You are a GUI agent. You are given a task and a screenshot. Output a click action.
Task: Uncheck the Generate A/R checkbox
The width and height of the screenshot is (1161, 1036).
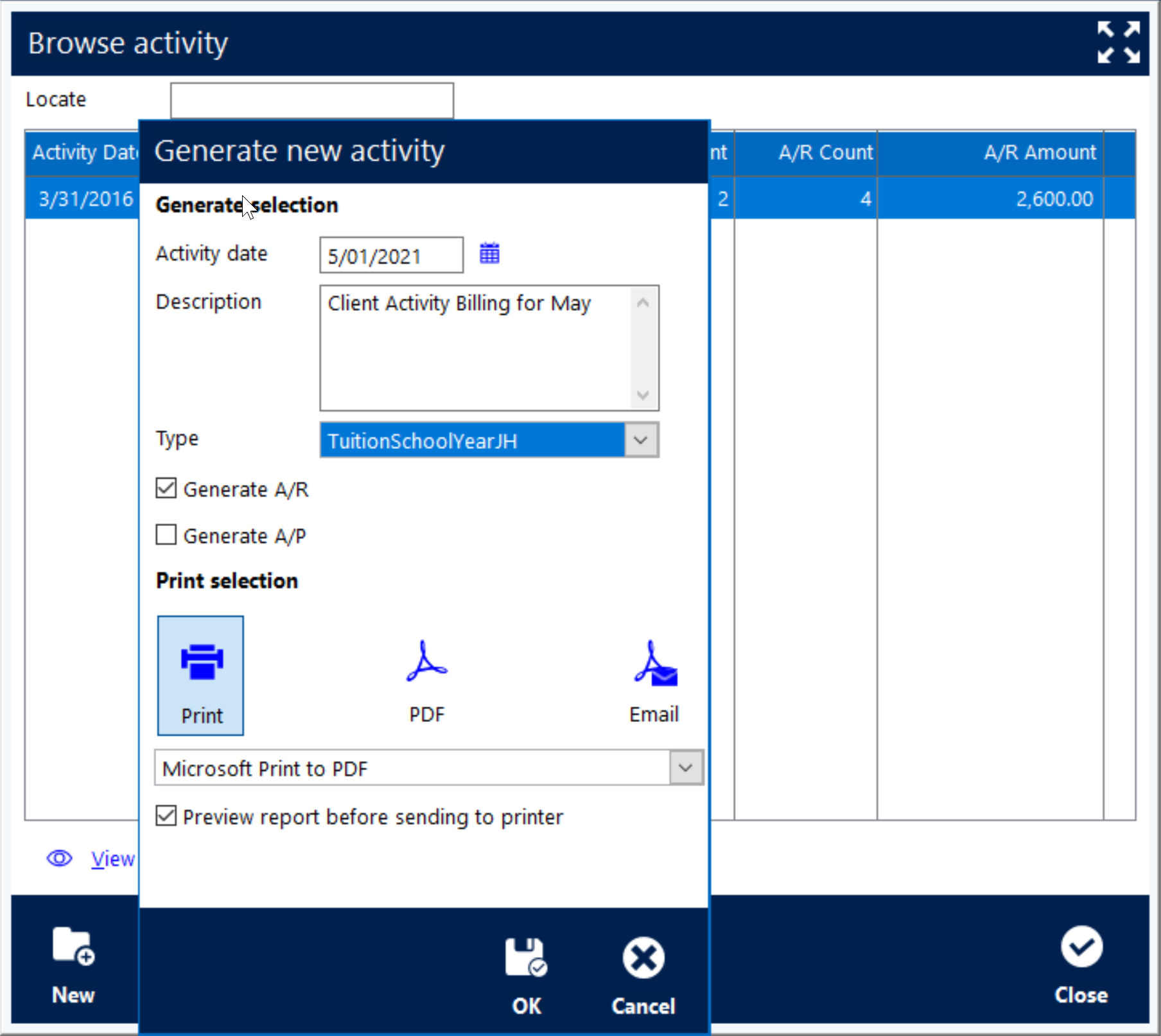[166, 489]
